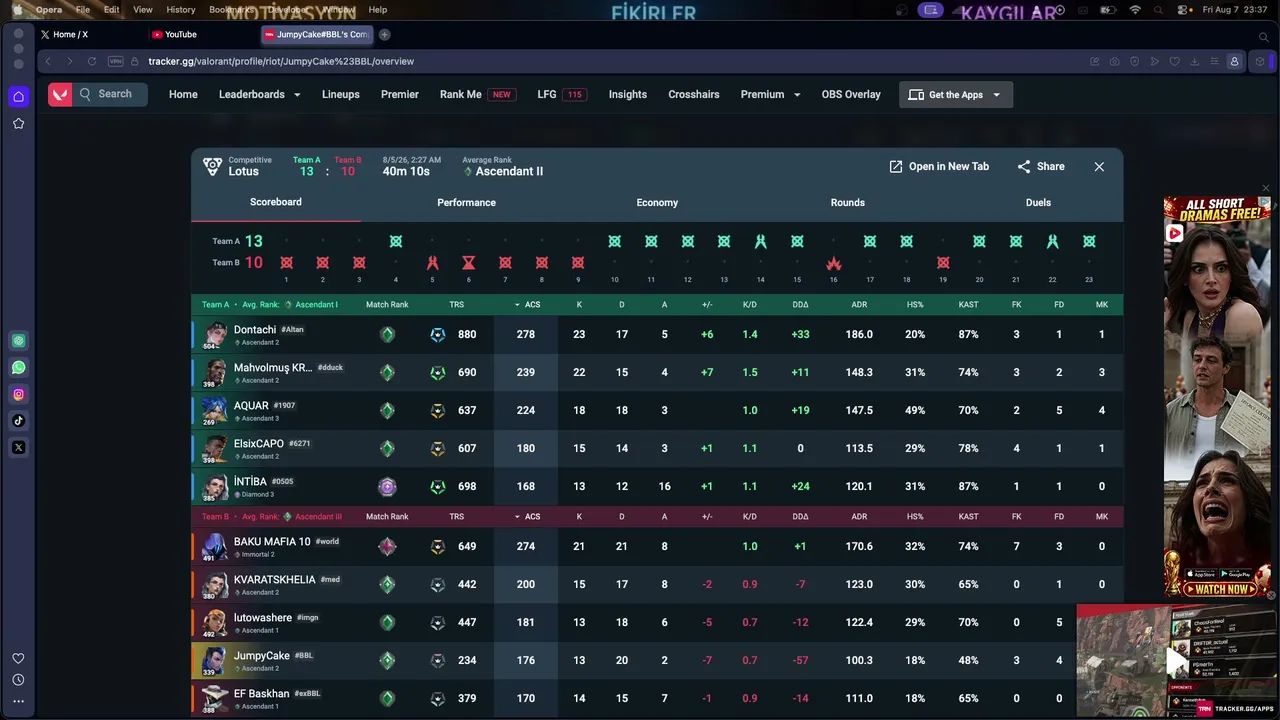This screenshot has width=1280, height=720.
Task: Open Instagram in the Opera sidebar
Action: tap(18, 394)
